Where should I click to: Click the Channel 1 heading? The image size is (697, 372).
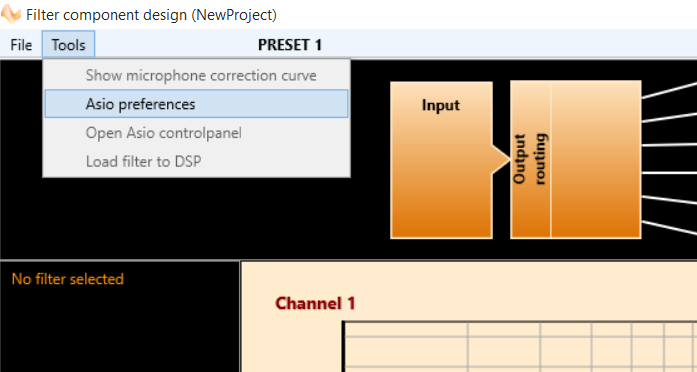click(315, 304)
